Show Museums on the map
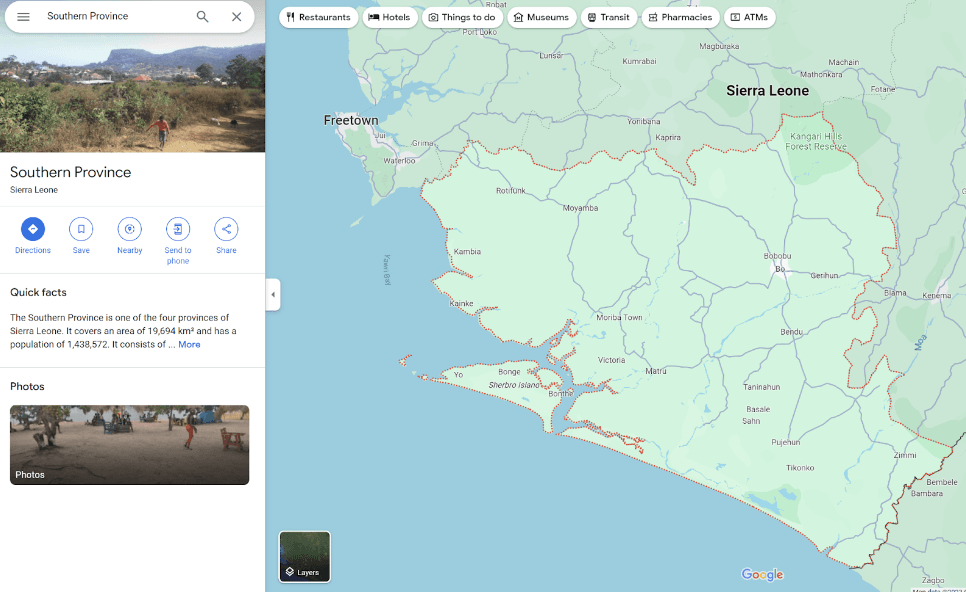966x592 pixels. (x=541, y=17)
